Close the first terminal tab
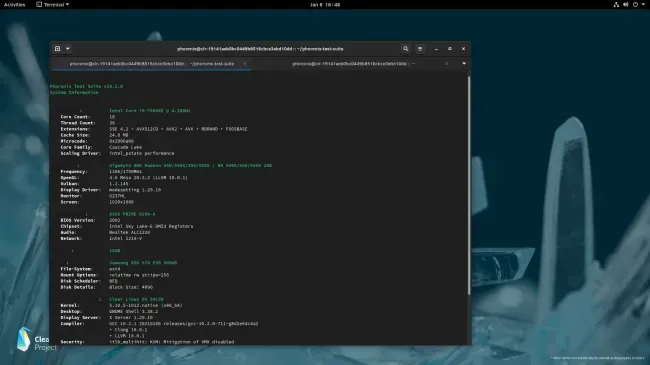 [x=245, y=64]
